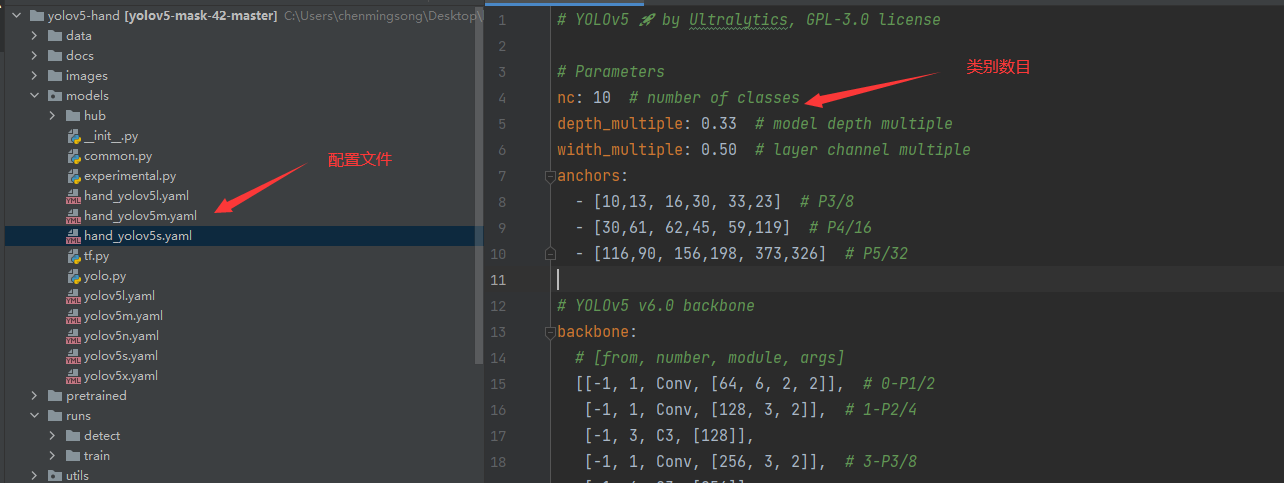Click the '# YOLOv5 v6.0 backbone' comment
Image resolution: width=1284 pixels, height=483 pixels.
pos(656,306)
